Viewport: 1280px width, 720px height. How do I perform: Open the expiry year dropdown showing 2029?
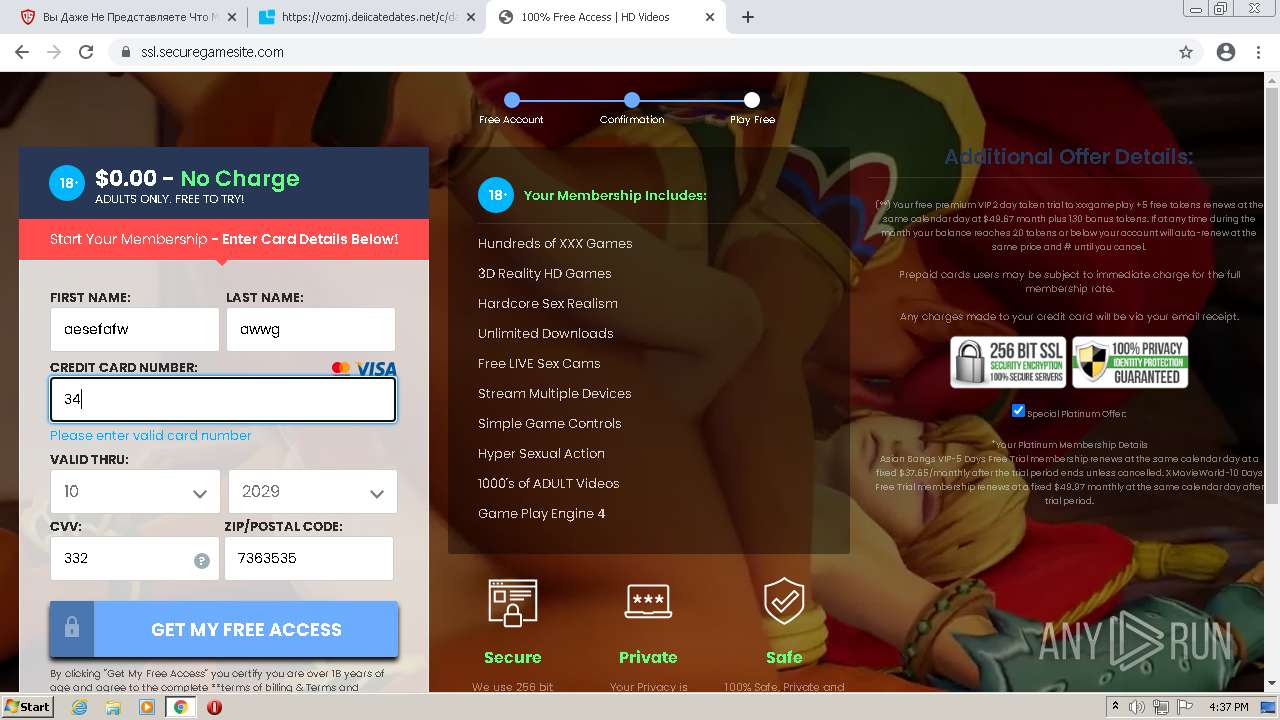click(x=313, y=492)
